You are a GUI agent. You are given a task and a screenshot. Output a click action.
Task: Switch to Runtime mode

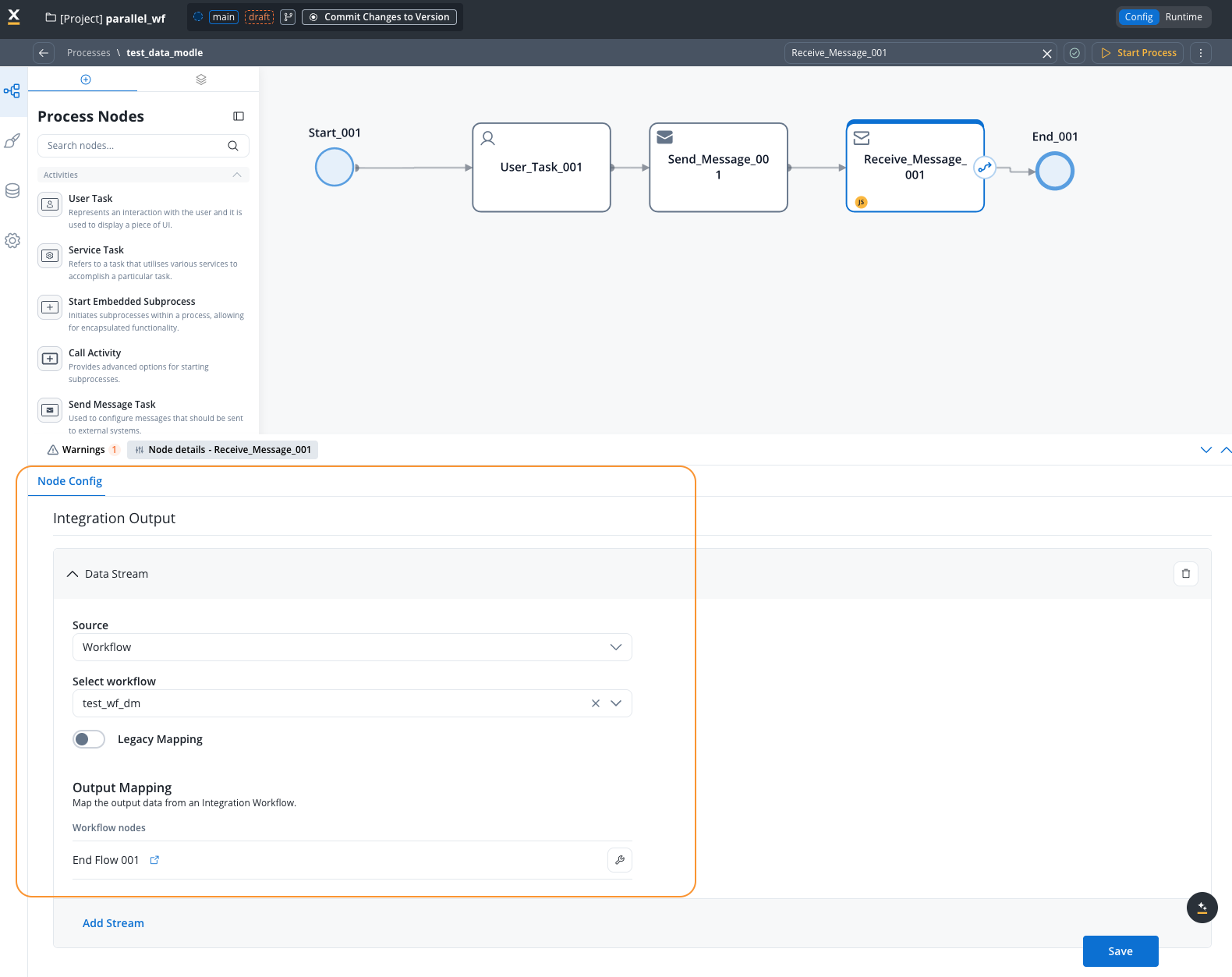1183,17
